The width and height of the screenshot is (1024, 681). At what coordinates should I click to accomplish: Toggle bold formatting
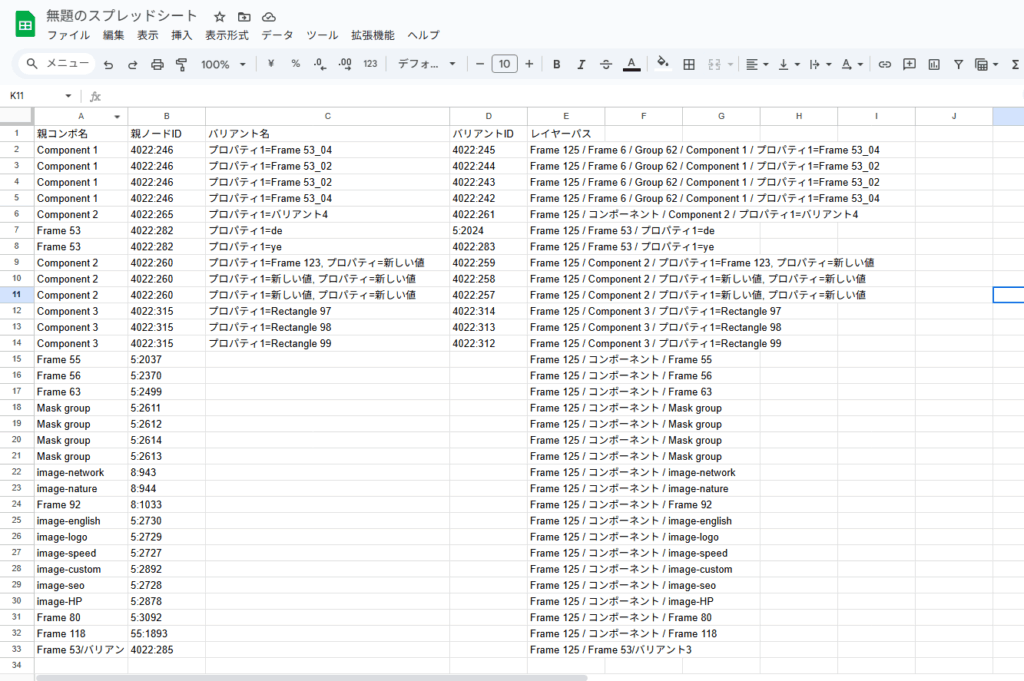tap(556, 64)
